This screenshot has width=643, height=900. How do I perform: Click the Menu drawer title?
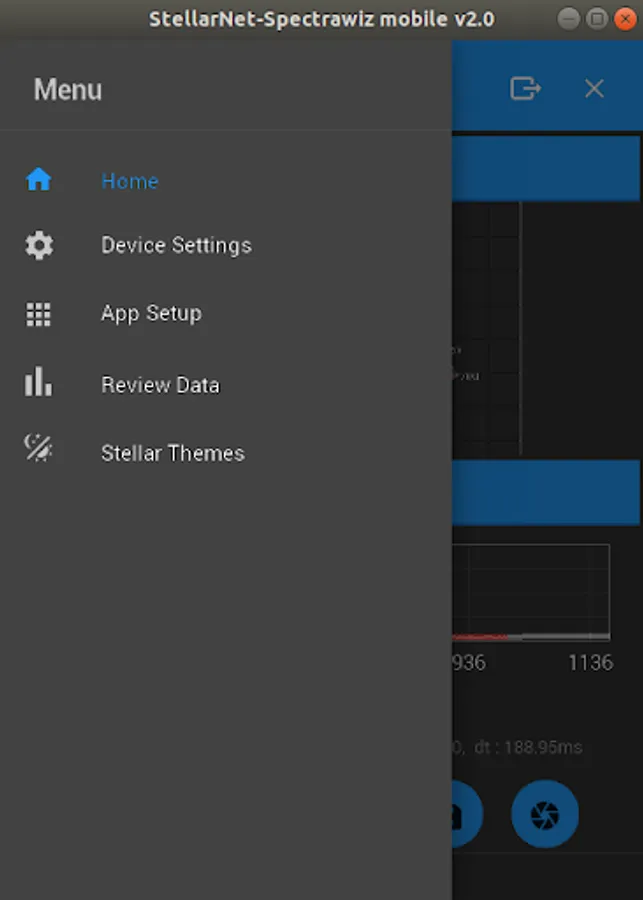pos(68,90)
